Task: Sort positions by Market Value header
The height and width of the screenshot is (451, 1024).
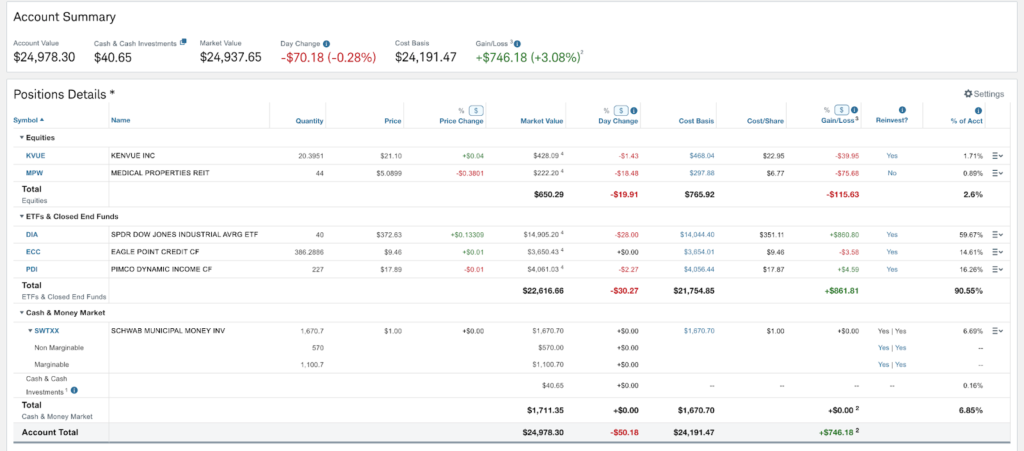Action: [542, 121]
